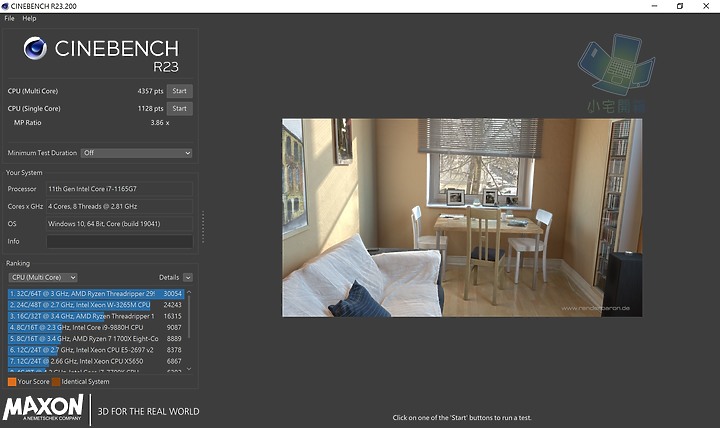Open the Help menu
The width and height of the screenshot is (720, 428).
(x=29, y=18)
